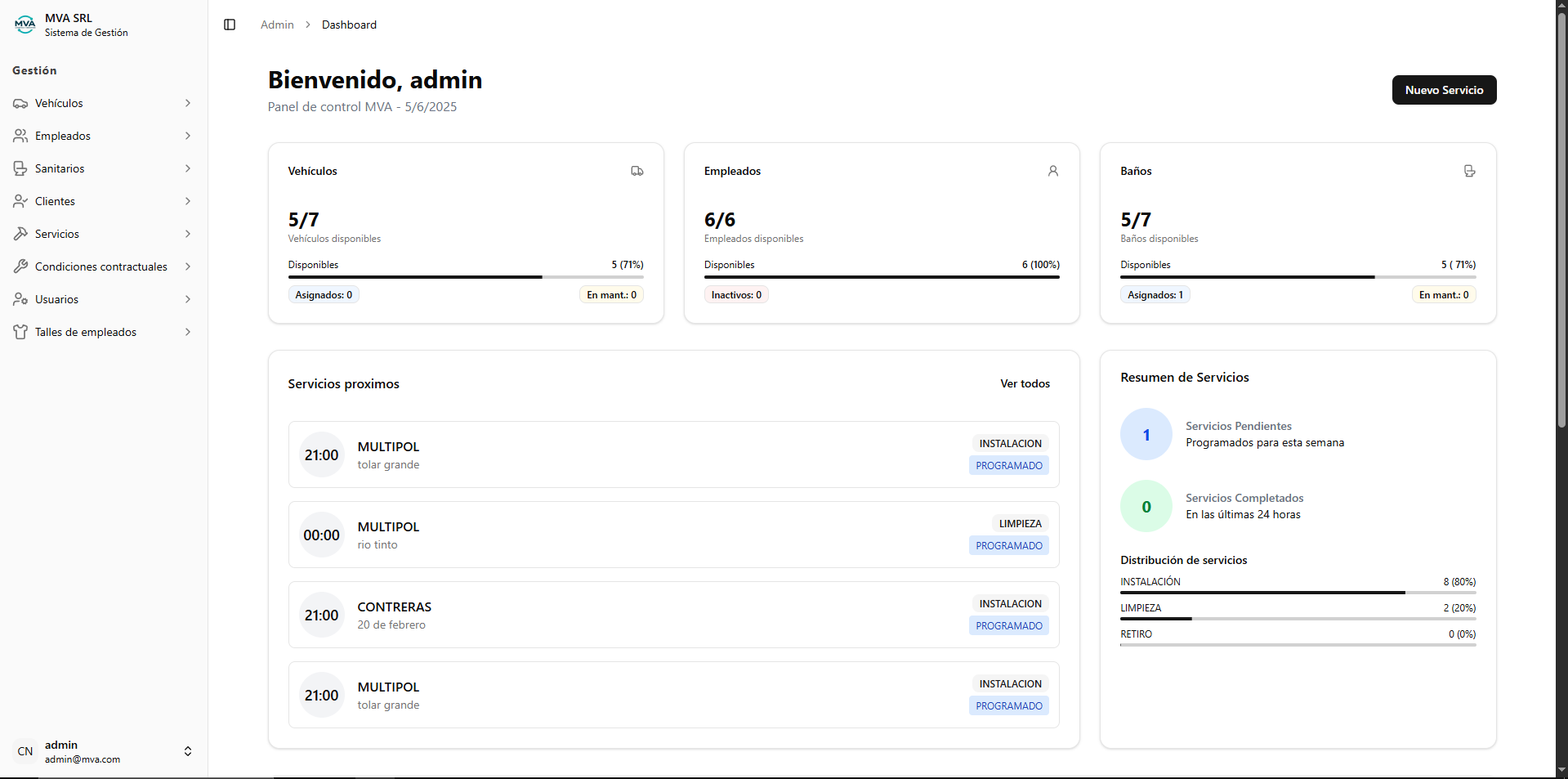The image size is (1568, 779).
Task: Open admin account switcher dropdown
Action: pos(188,751)
